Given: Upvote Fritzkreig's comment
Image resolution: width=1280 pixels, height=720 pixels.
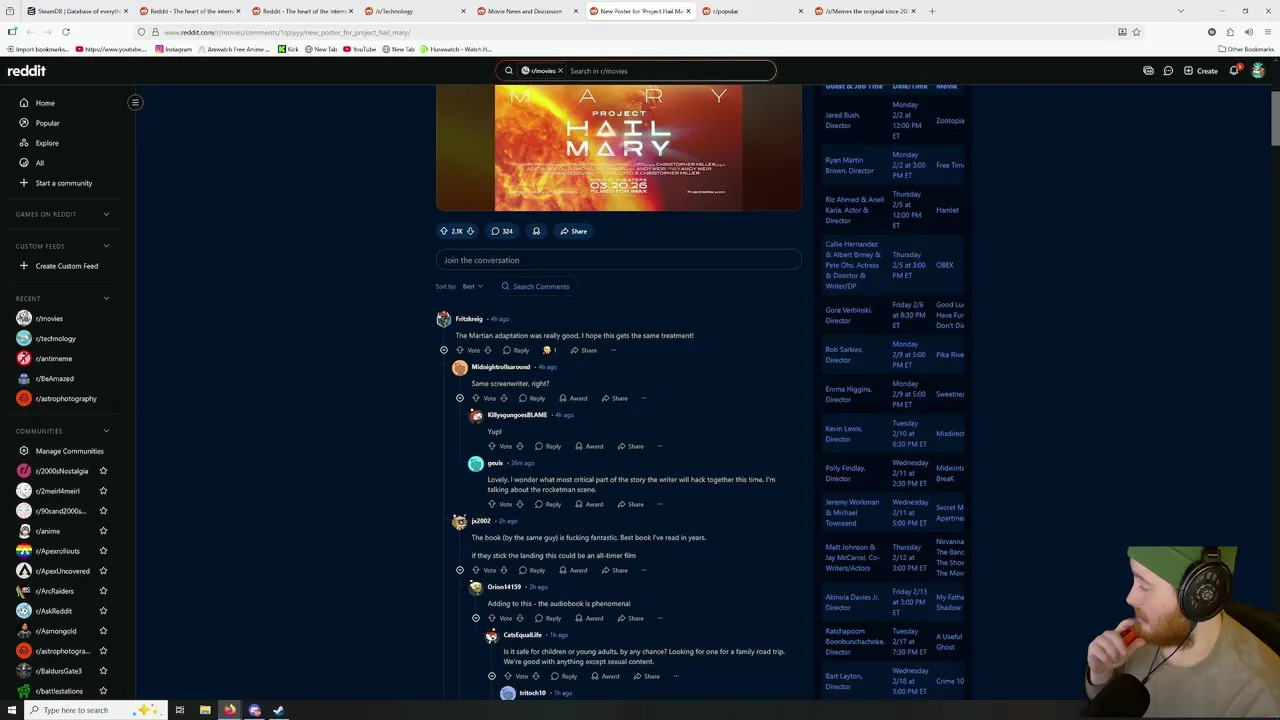Looking at the screenshot, I should (460, 350).
